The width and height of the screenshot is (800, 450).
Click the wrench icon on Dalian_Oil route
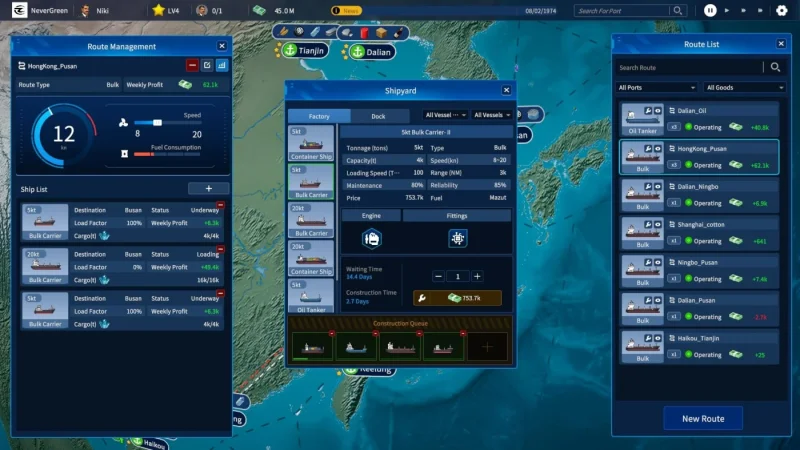coord(650,110)
